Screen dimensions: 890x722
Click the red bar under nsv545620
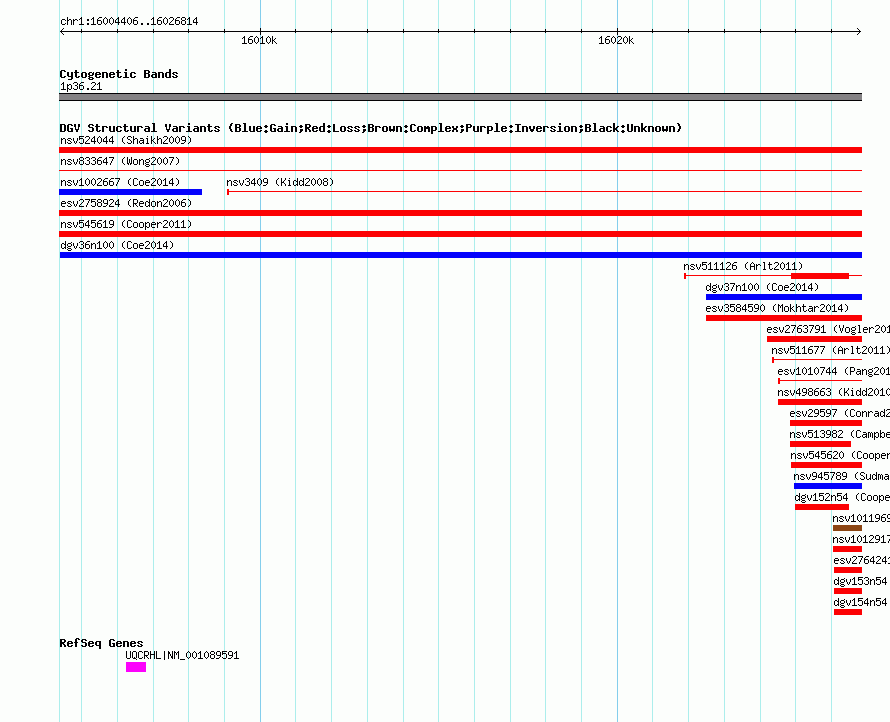[826, 465]
